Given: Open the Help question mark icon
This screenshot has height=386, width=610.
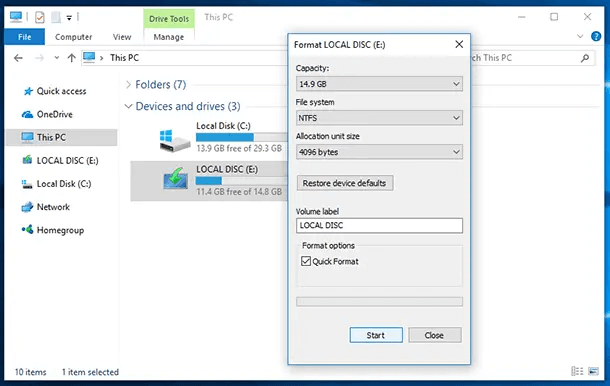Looking at the screenshot, I should coord(596,36).
